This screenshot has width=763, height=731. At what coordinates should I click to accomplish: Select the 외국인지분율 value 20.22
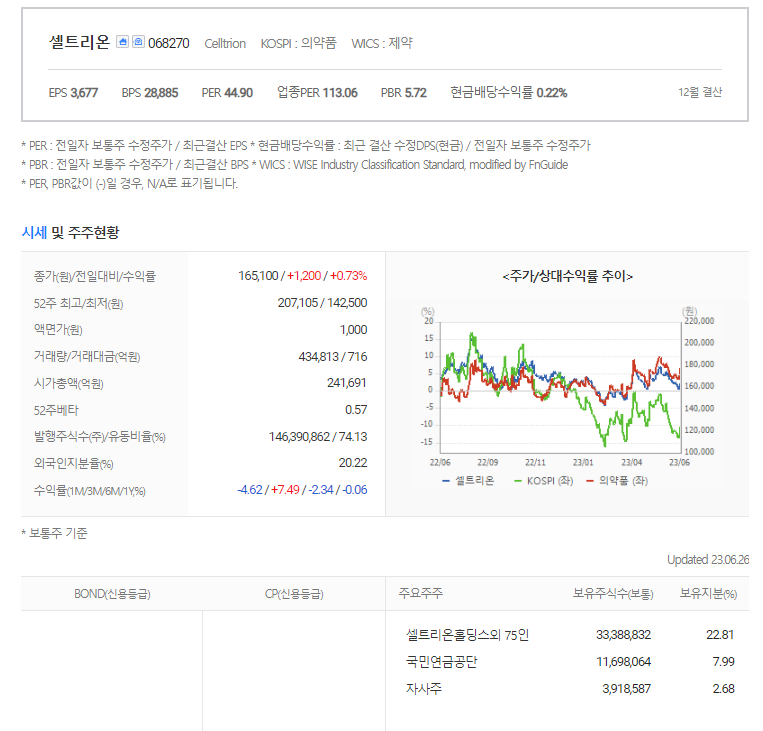(x=353, y=463)
